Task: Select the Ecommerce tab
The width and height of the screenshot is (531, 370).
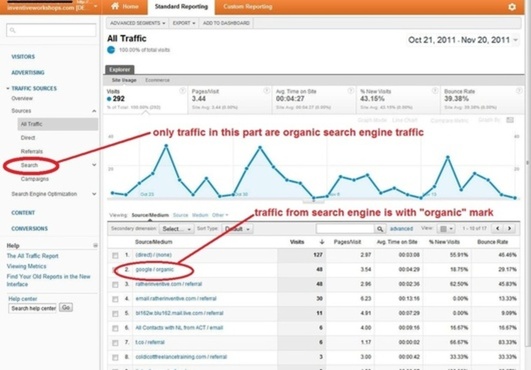Action: pyautogui.click(x=157, y=80)
